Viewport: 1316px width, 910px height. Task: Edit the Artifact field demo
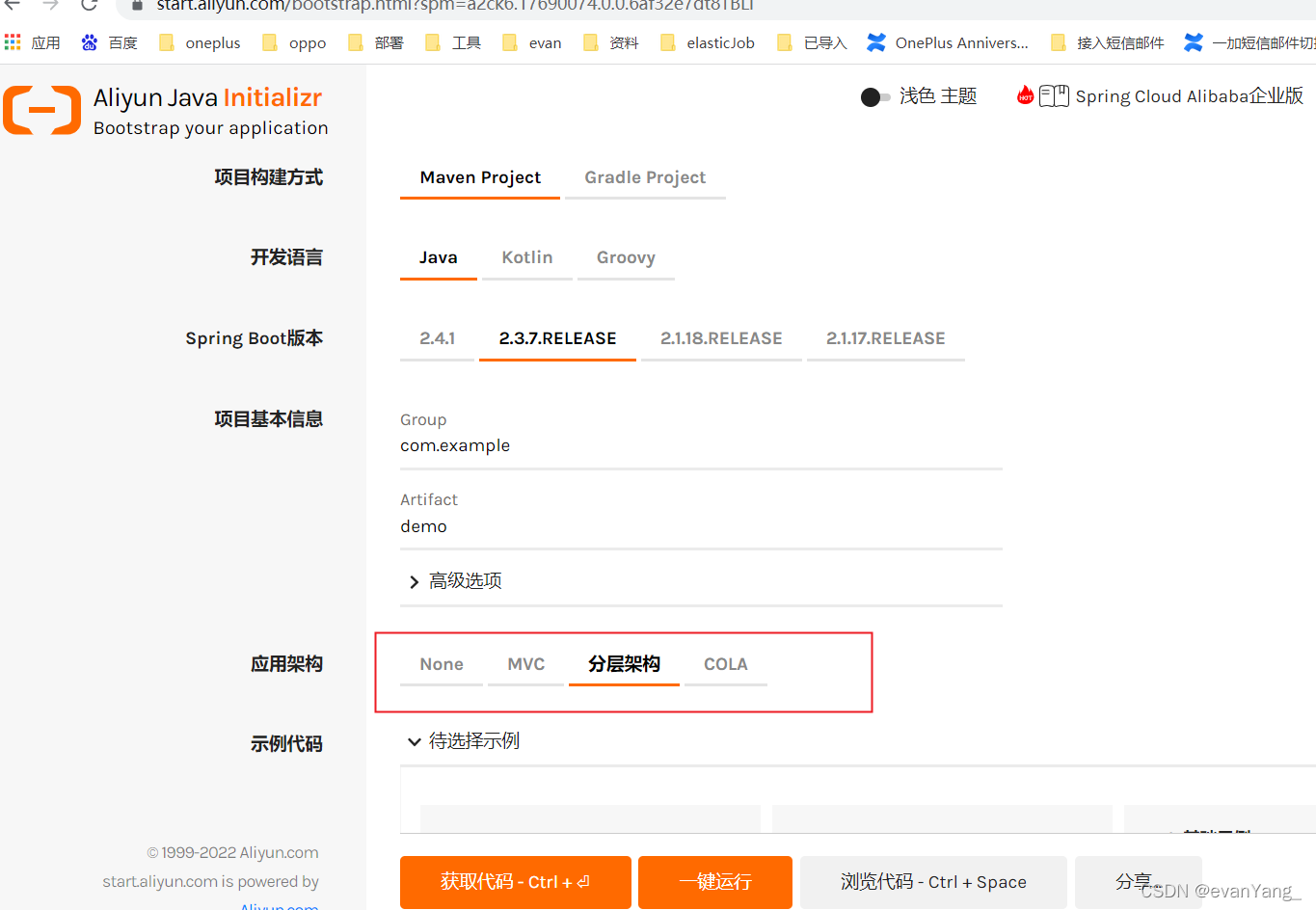click(x=701, y=527)
